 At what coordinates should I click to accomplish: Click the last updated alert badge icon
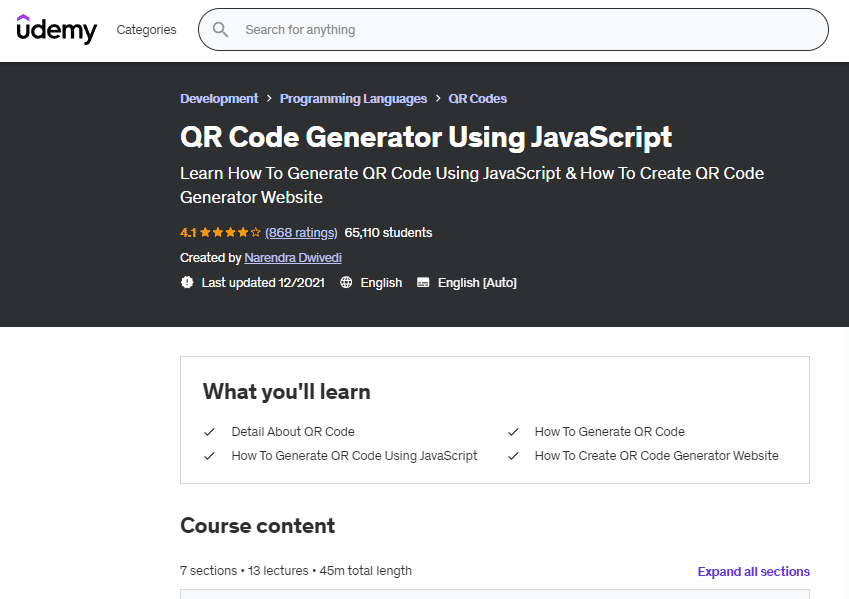point(187,283)
